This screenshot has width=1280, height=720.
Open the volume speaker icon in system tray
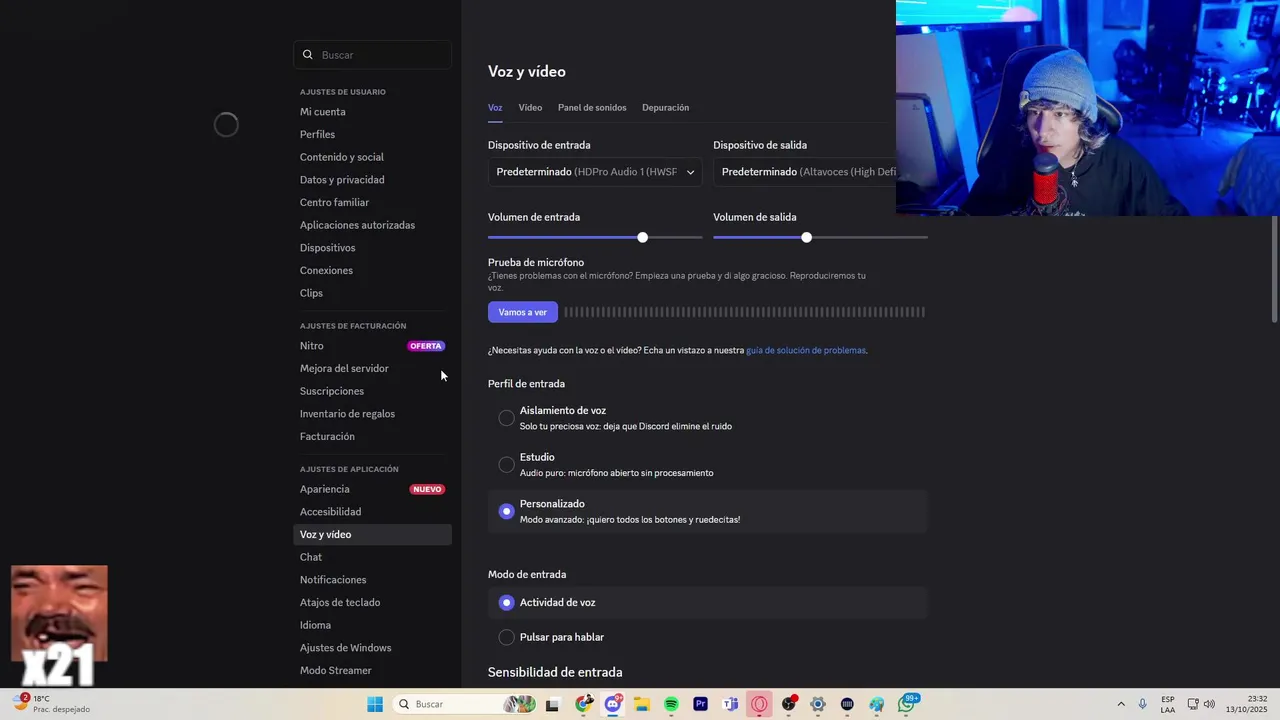point(1209,704)
